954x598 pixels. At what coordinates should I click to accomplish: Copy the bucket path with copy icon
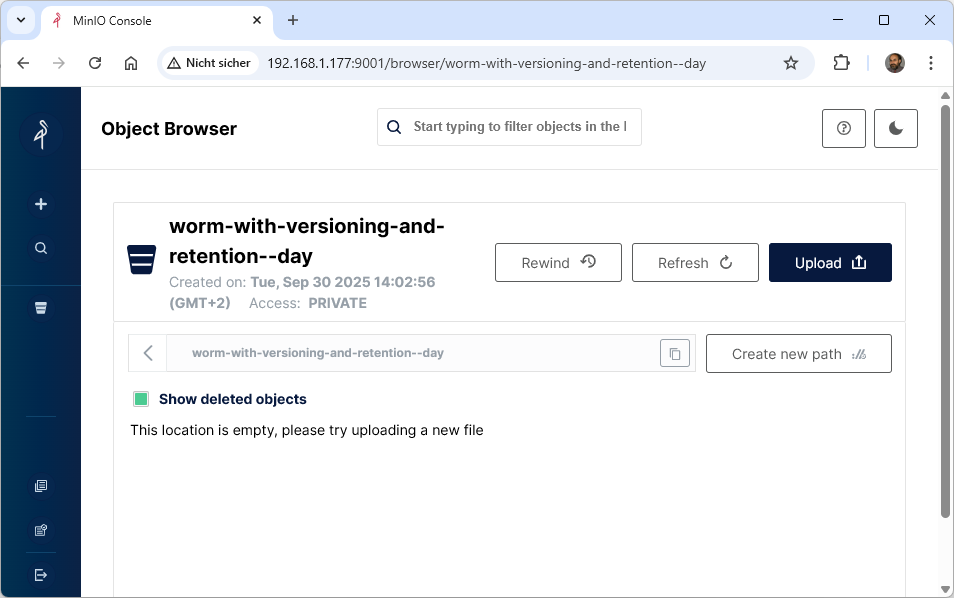coord(675,353)
